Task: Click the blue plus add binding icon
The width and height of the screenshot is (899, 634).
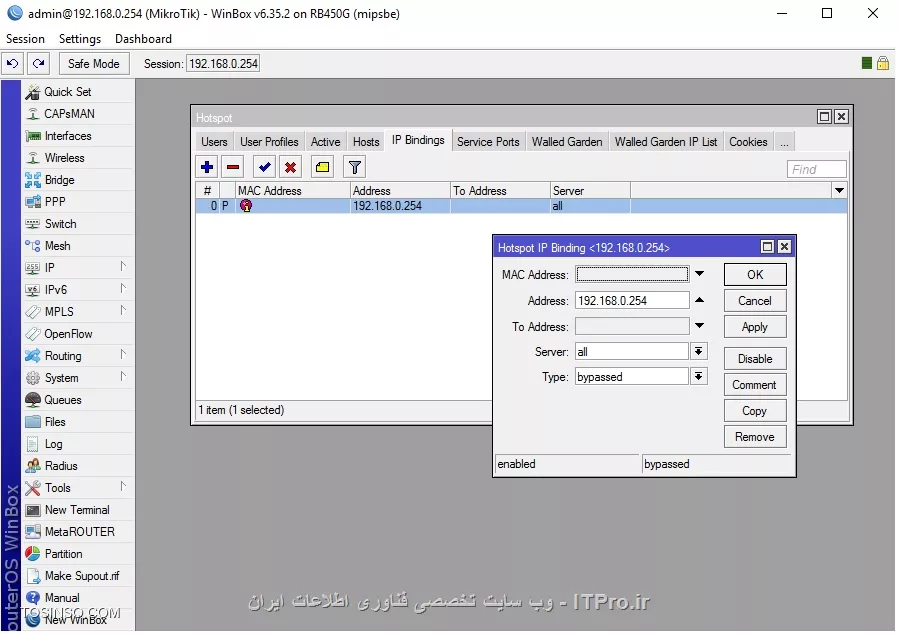Action: coord(207,167)
